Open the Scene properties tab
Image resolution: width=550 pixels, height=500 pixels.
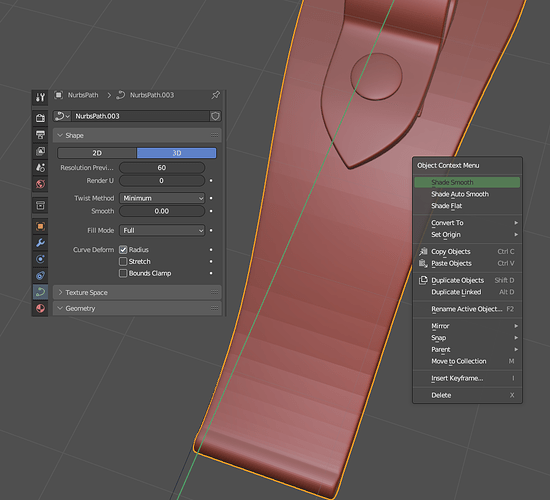tap(40, 167)
